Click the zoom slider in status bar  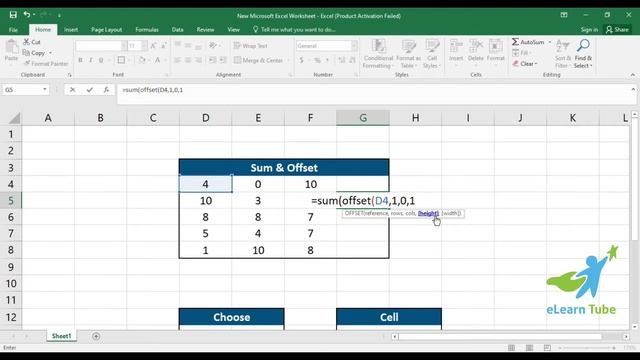click(588, 348)
